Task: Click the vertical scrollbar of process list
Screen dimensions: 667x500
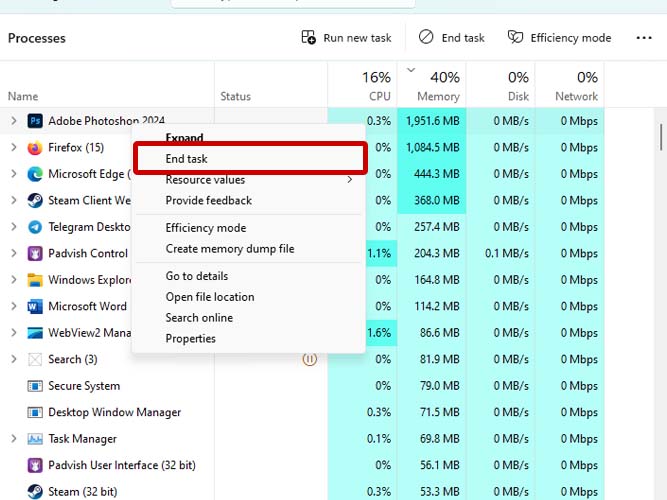Action: (x=660, y=136)
